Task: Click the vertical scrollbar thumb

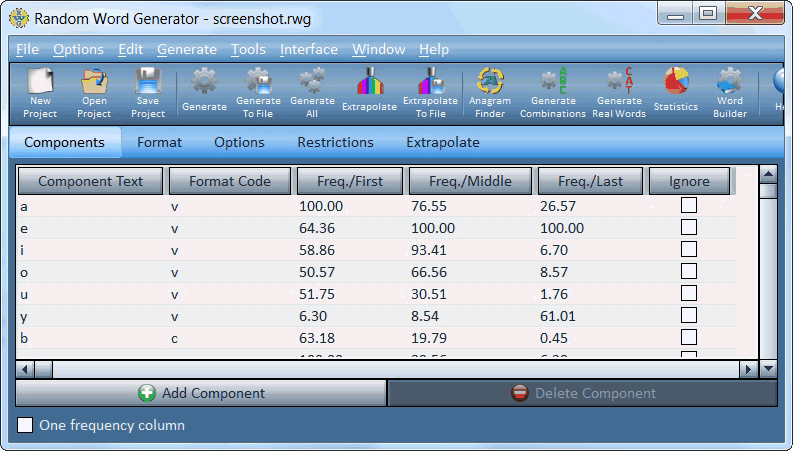Action: click(x=768, y=191)
